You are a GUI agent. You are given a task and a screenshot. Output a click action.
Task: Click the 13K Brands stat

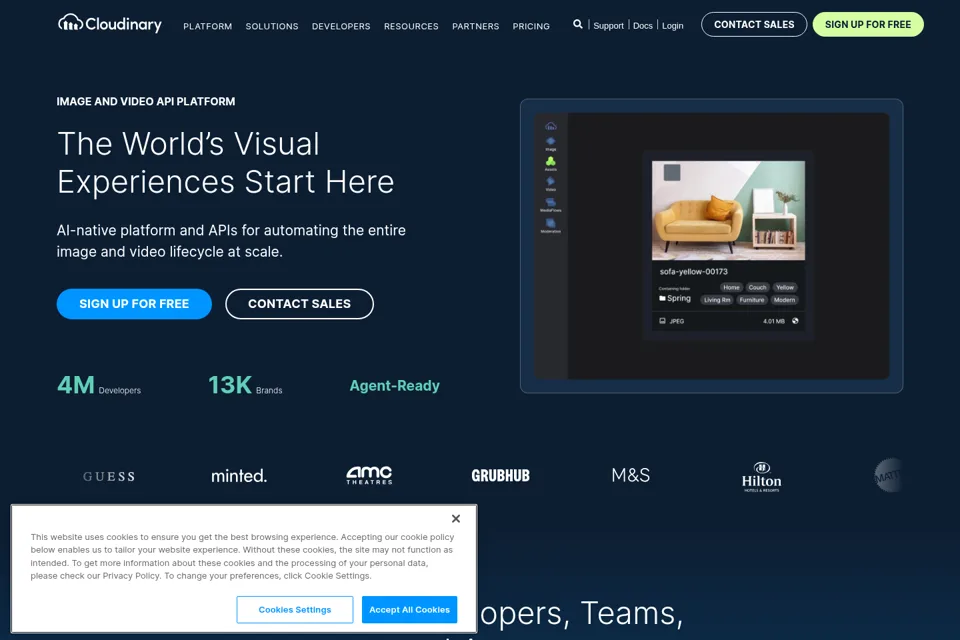pos(245,385)
